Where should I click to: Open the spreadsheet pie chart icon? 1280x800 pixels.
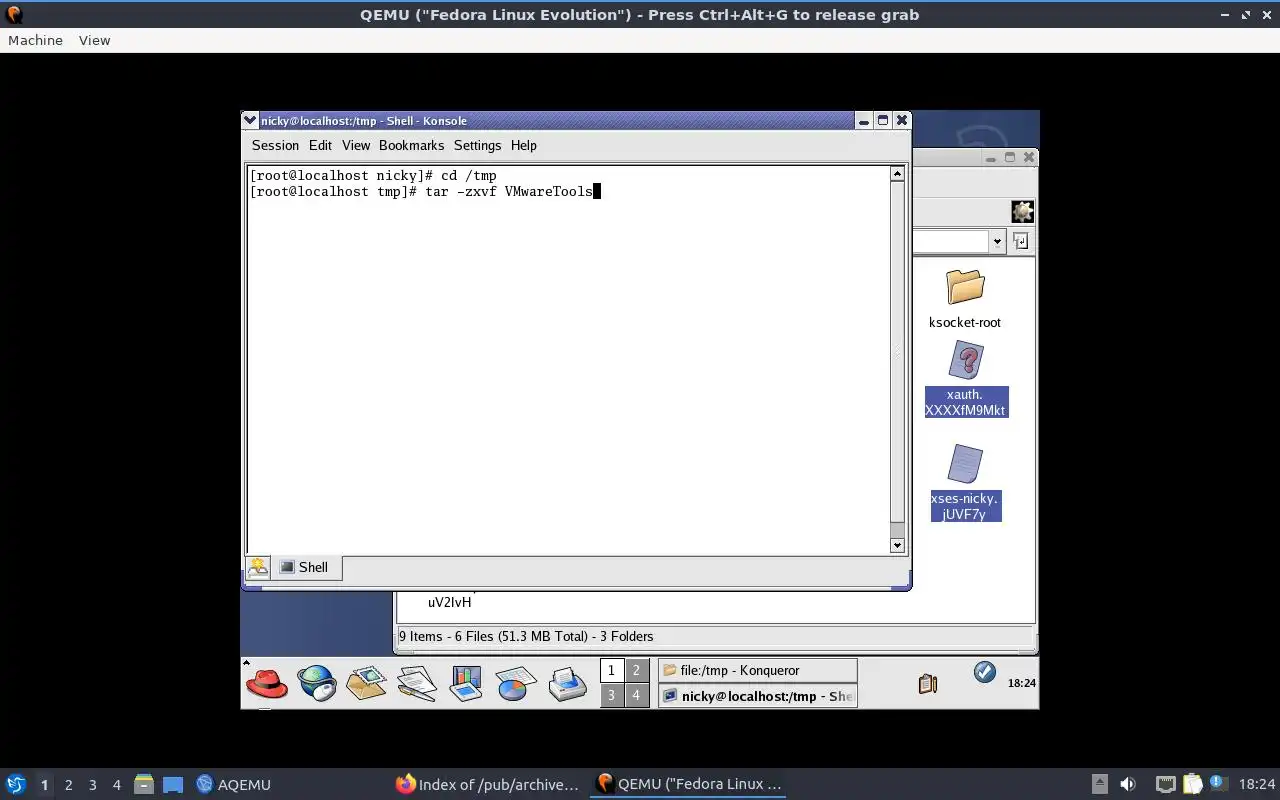[516, 684]
